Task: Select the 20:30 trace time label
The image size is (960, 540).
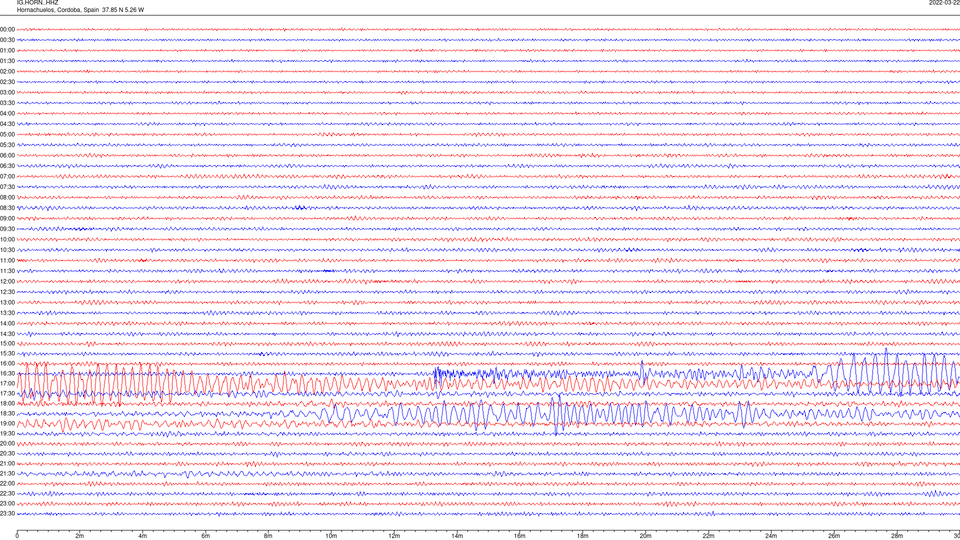Action: point(7,454)
